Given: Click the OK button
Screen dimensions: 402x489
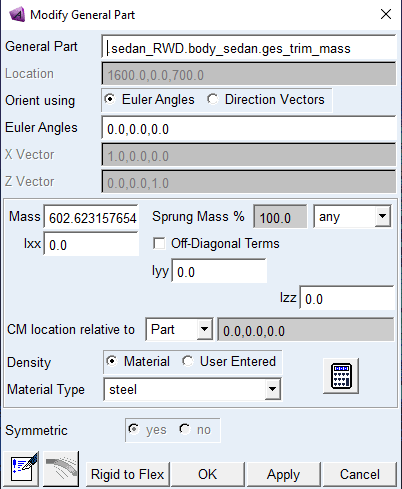Looking at the screenshot, I should tap(207, 474).
